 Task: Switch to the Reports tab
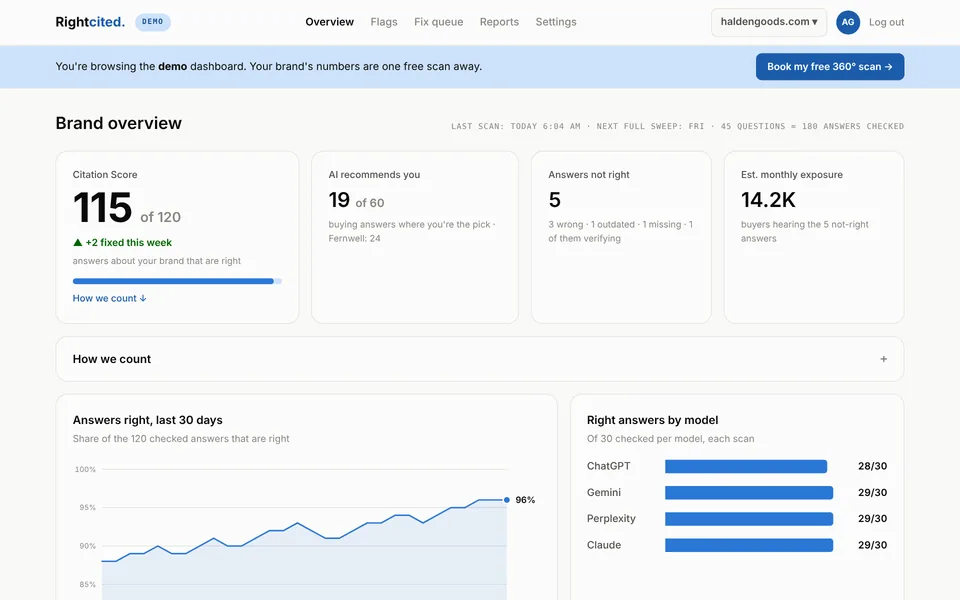pyautogui.click(x=499, y=22)
